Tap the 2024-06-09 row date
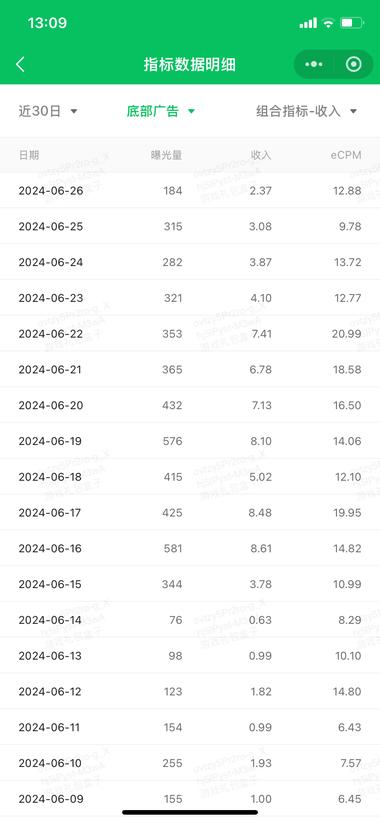Screen dimensions: 380x822 click(51, 799)
